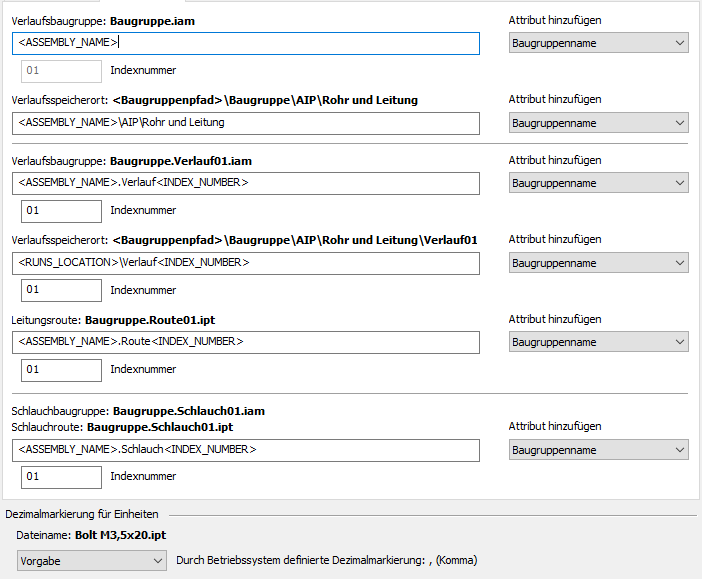Expand attribute dropdown for Schlauchroute row
This screenshot has width=702, height=579.
[x=598, y=450]
